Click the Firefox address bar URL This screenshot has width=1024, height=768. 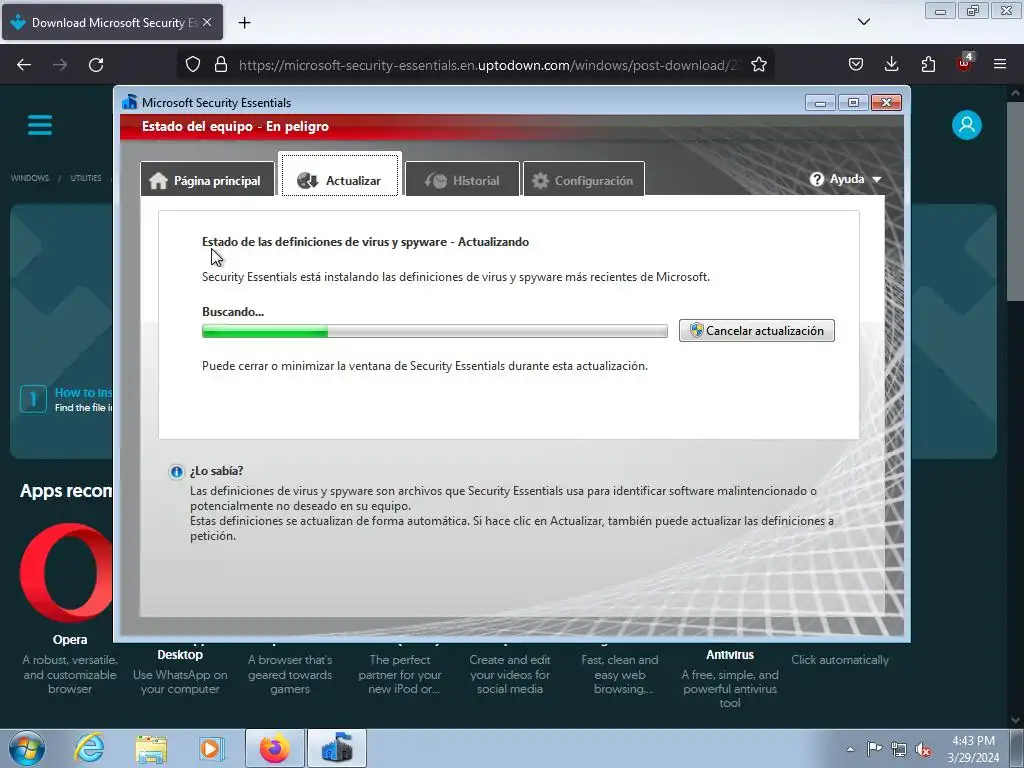(x=487, y=65)
